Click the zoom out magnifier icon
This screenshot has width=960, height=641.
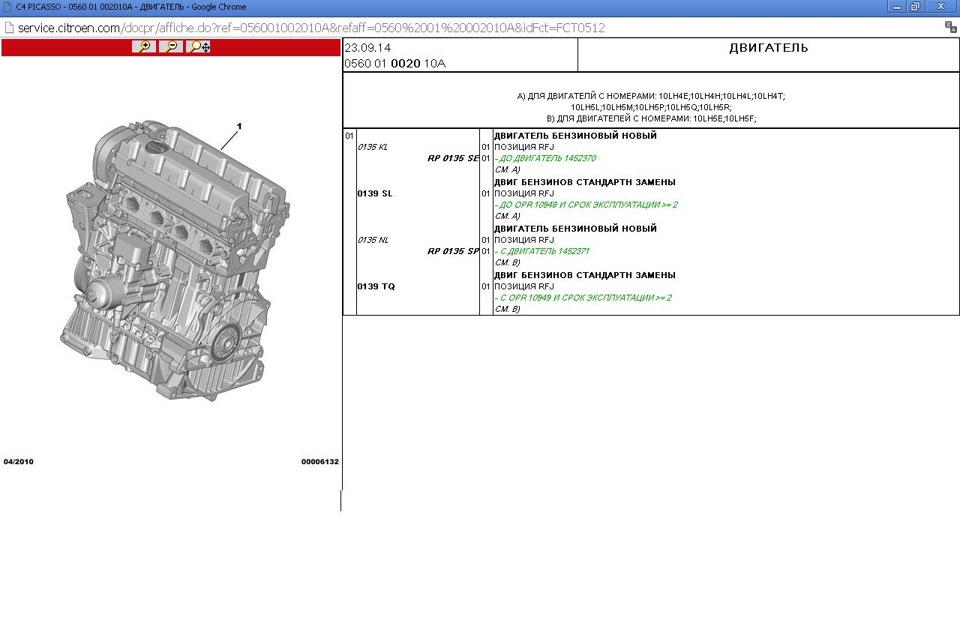pyautogui.click(x=171, y=47)
